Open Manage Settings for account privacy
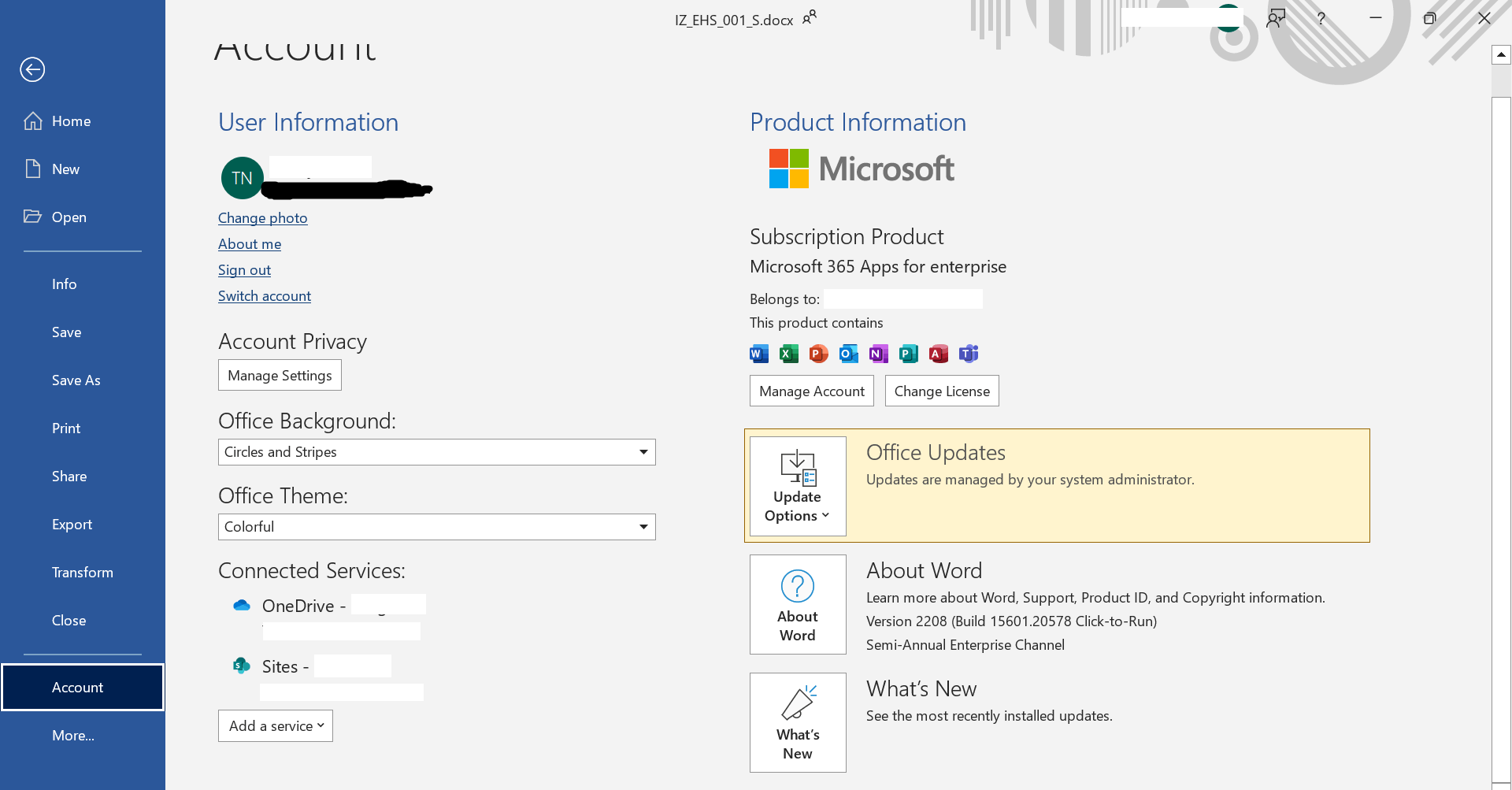Screen dimensions: 1512x790 (x=280, y=376)
